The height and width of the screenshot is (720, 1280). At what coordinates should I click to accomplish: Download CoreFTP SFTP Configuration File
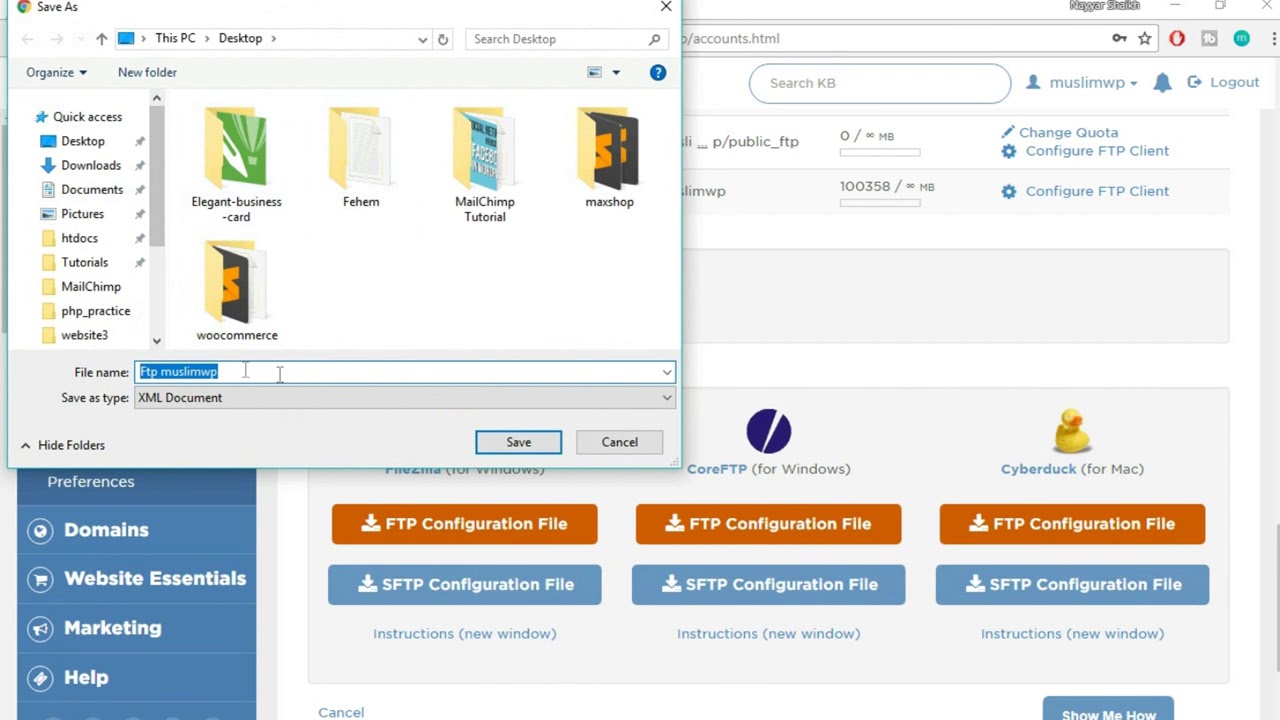point(769,585)
